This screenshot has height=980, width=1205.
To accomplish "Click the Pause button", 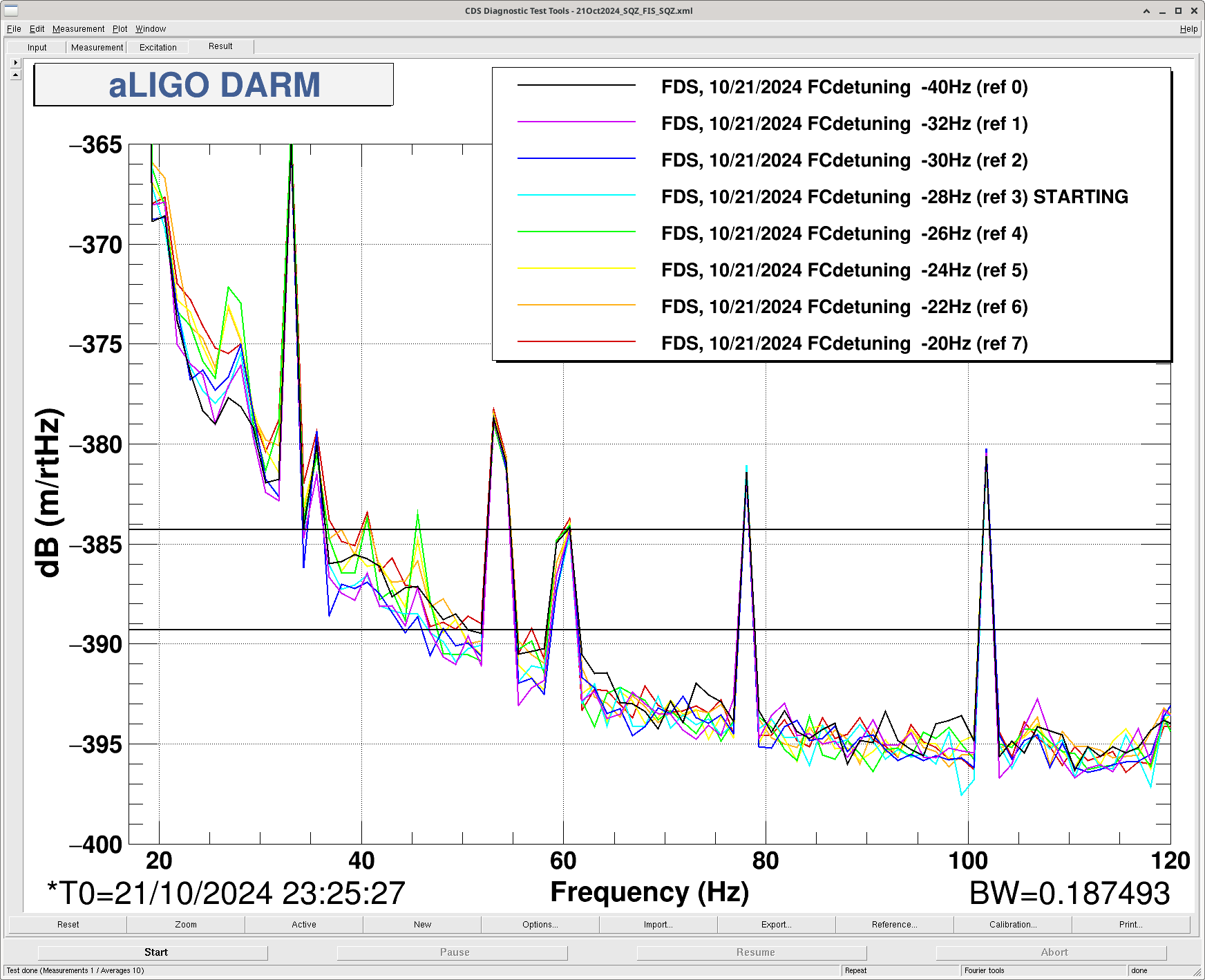I will 453,952.
